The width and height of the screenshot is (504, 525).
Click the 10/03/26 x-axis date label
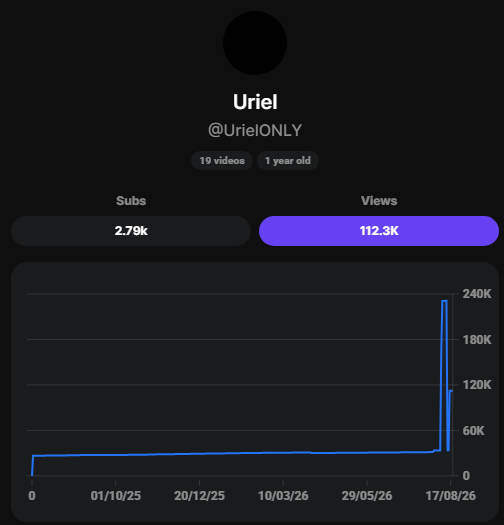pyautogui.click(x=283, y=496)
